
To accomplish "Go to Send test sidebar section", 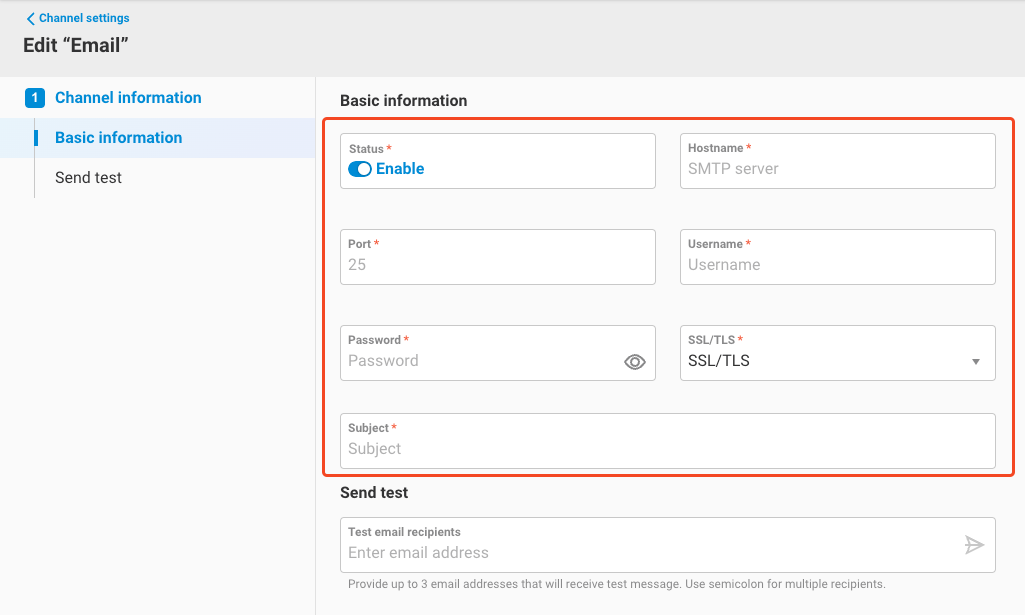I will 88,178.
